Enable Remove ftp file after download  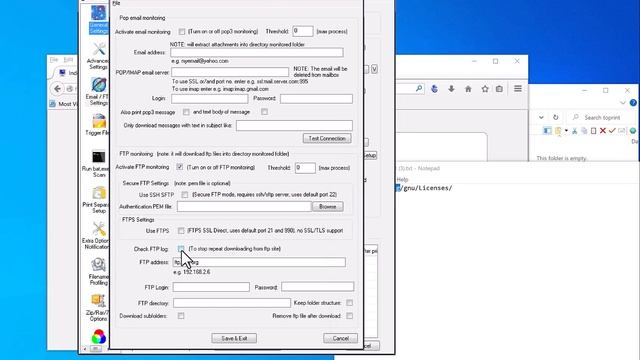(349, 316)
